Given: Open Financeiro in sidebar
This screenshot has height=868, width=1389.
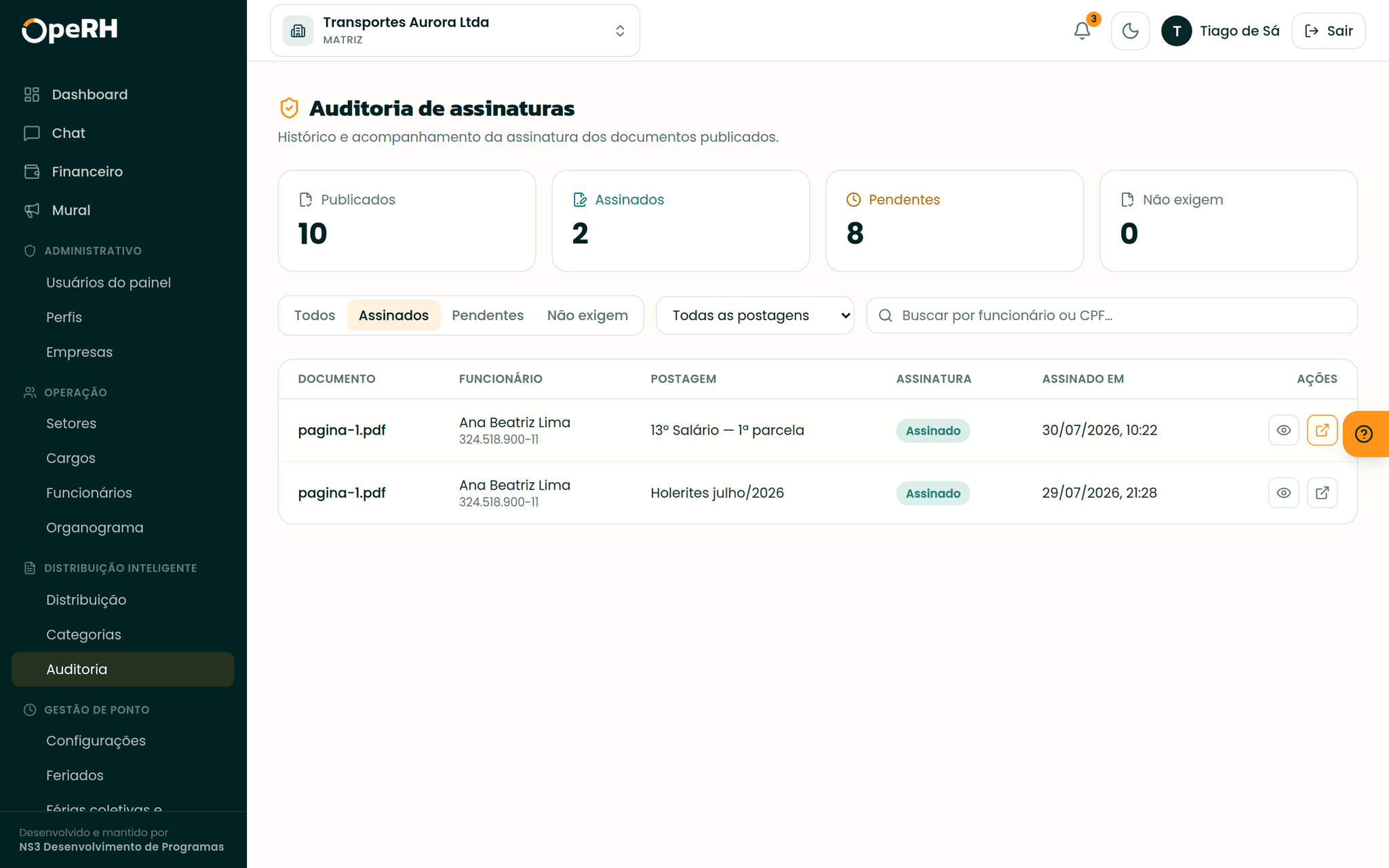Looking at the screenshot, I should pos(123,172).
